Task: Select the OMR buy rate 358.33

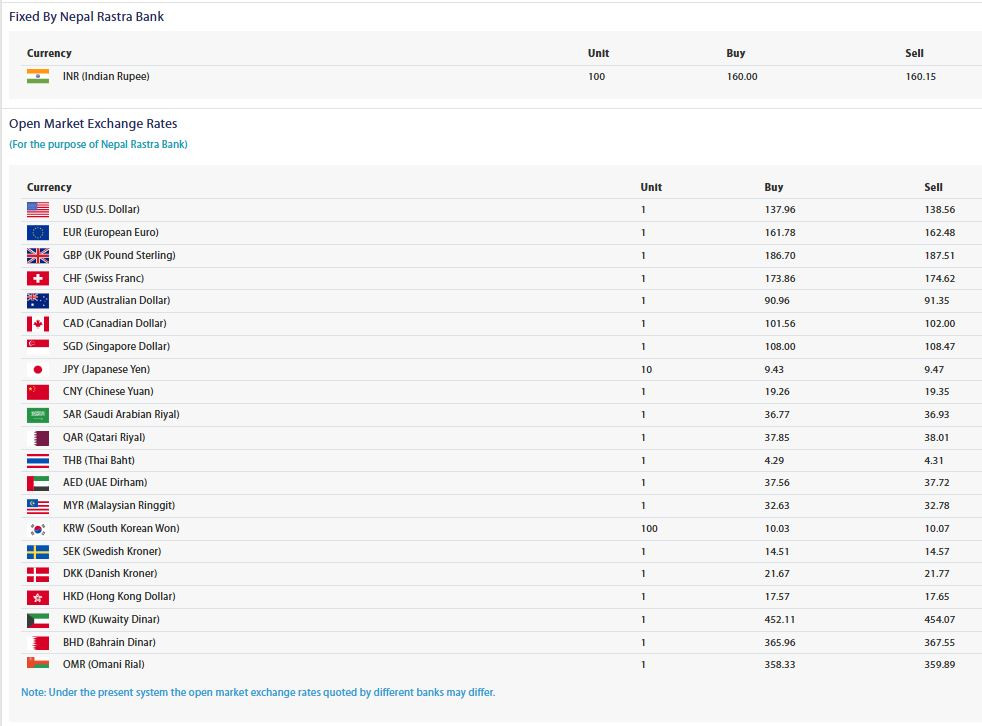Action: pyautogui.click(x=780, y=665)
